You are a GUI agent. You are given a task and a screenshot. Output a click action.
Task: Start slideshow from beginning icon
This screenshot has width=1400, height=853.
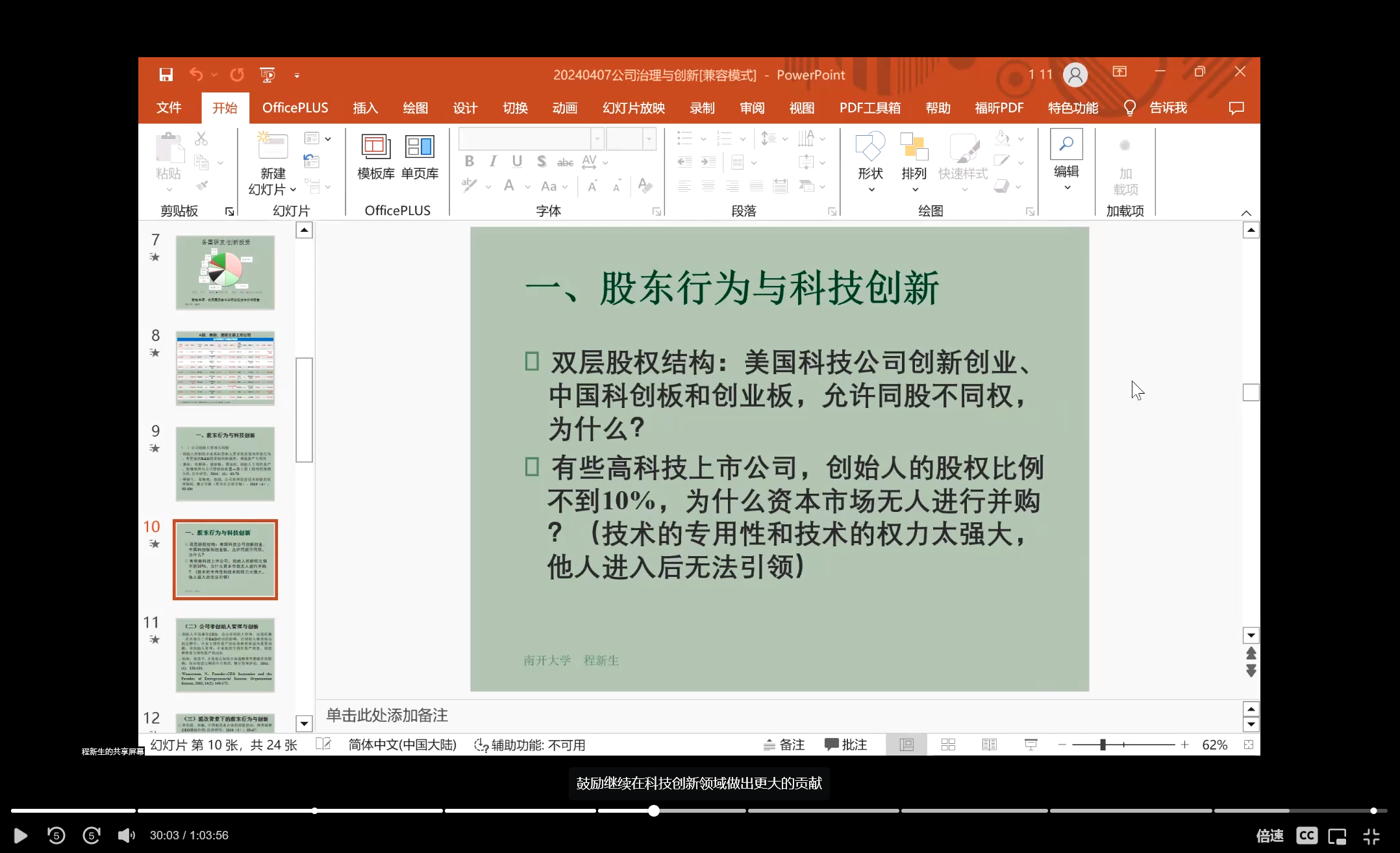pyautogui.click(x=267, y=75)
